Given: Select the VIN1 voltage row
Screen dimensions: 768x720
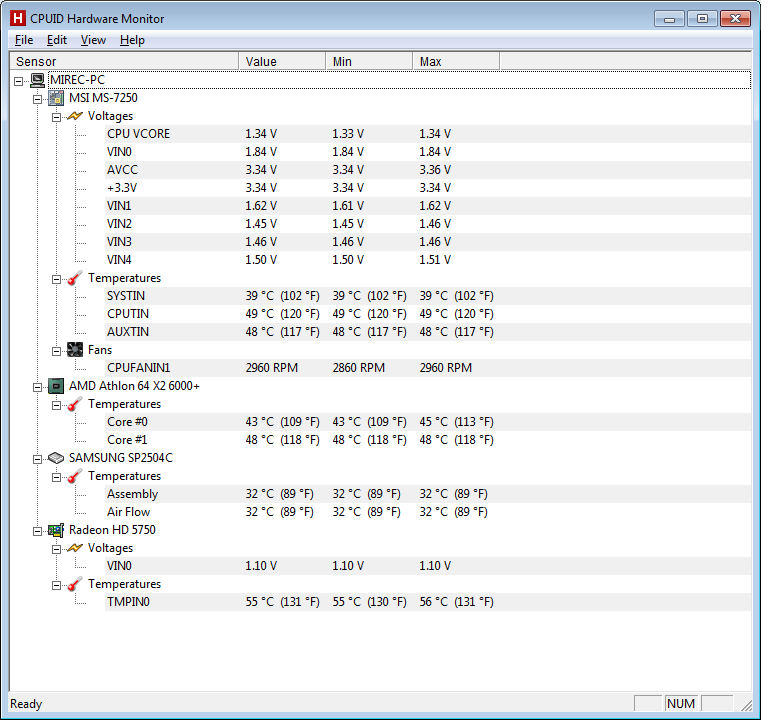Looking at the screenshot, I should pos(428,206).
